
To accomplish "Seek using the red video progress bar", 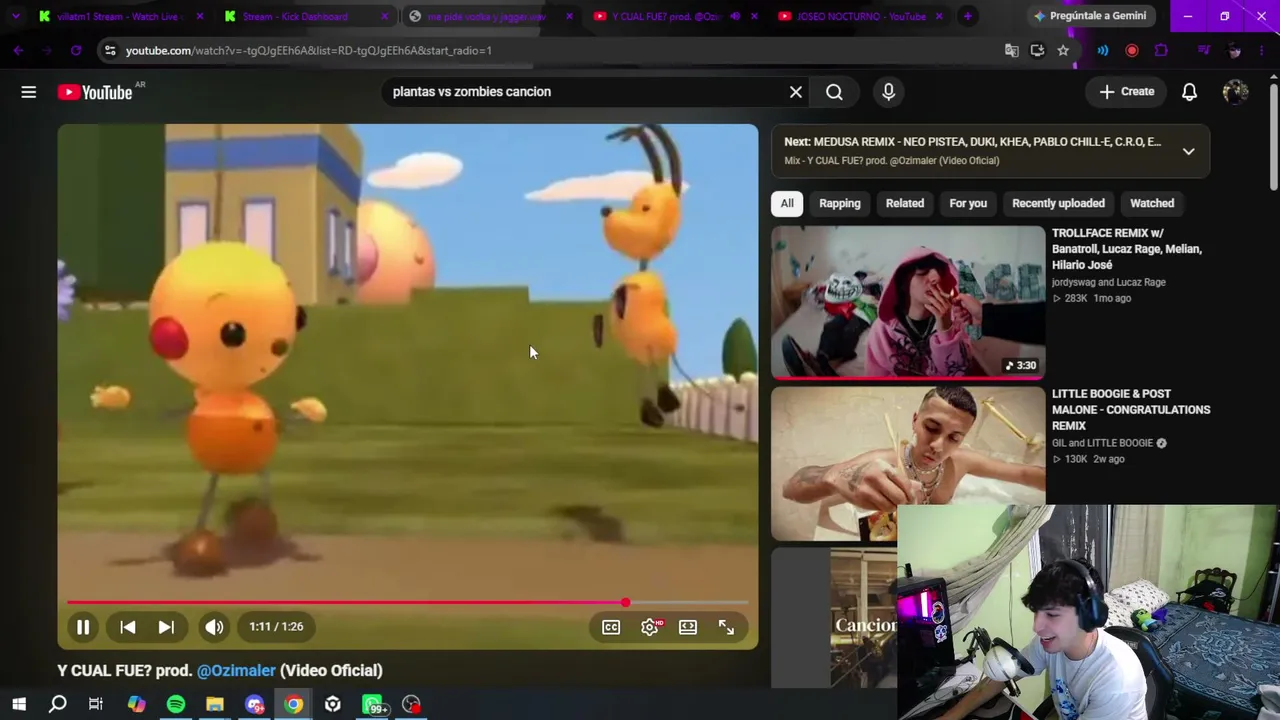I will pyautogui.click(x=408, y=603).
